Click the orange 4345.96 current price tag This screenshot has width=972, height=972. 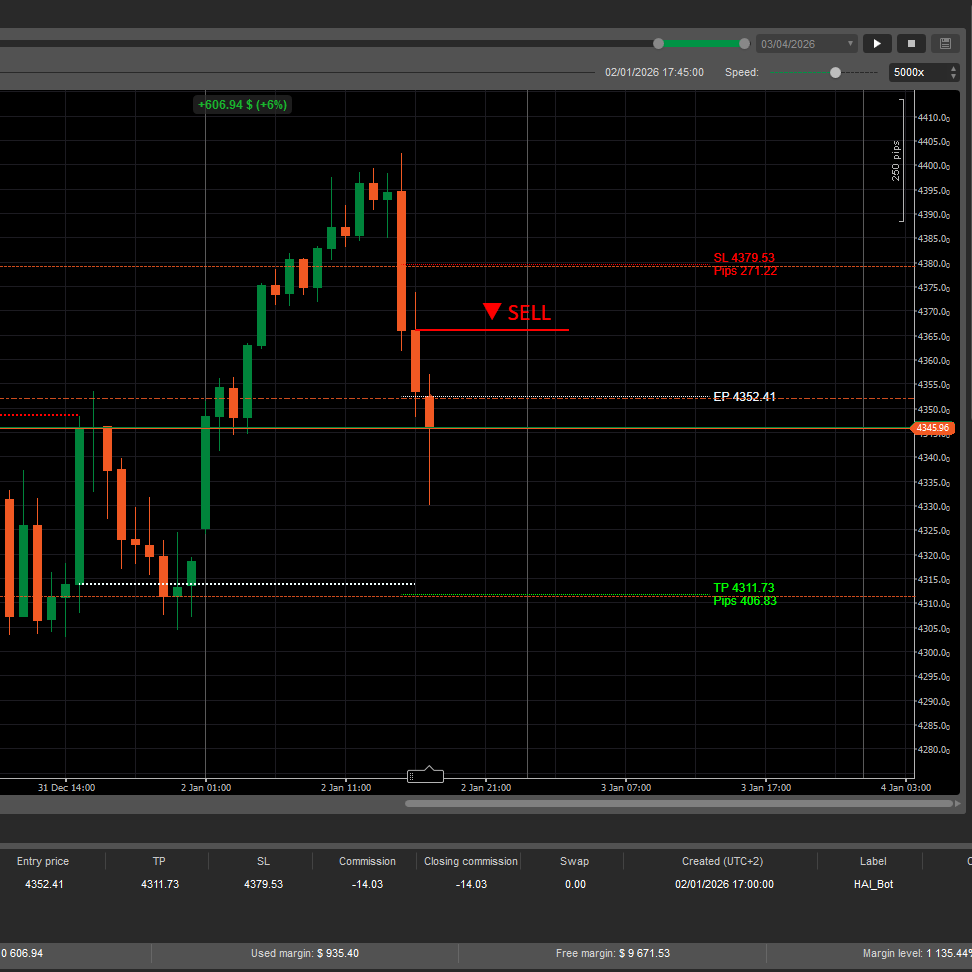click(932, 428)
